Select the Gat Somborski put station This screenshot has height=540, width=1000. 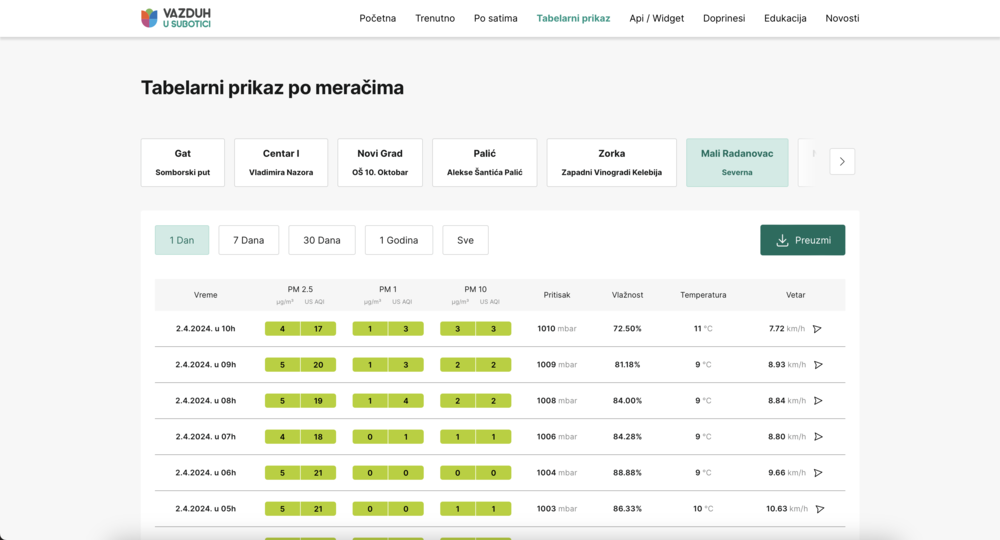tap(183, 162)
